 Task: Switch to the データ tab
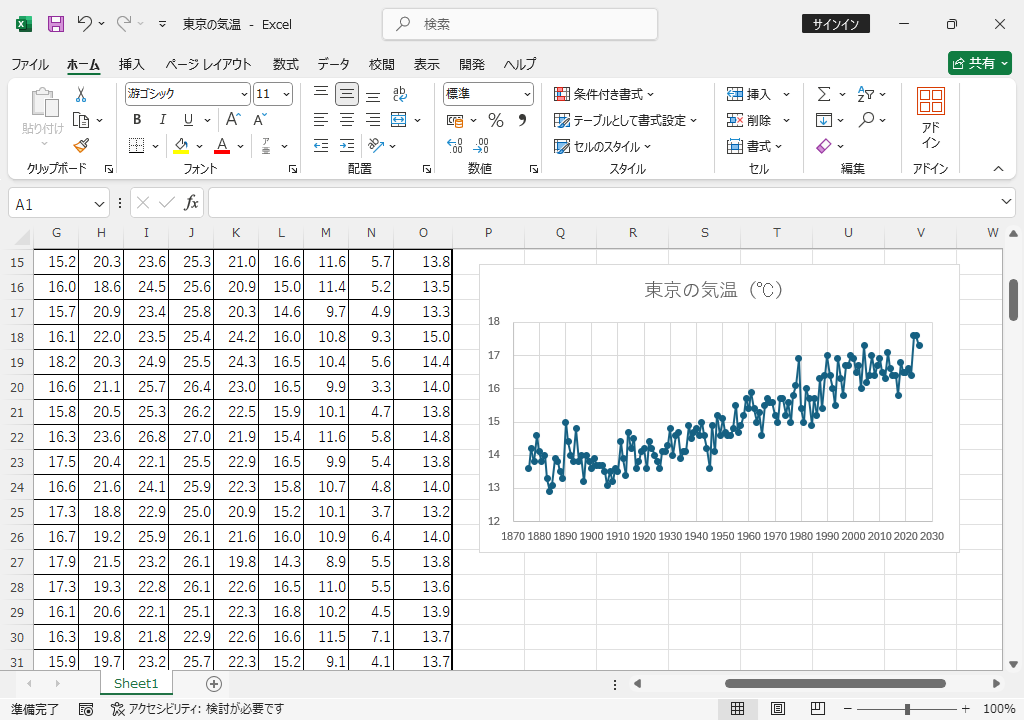pyautogui.click(x=333, y=64)
